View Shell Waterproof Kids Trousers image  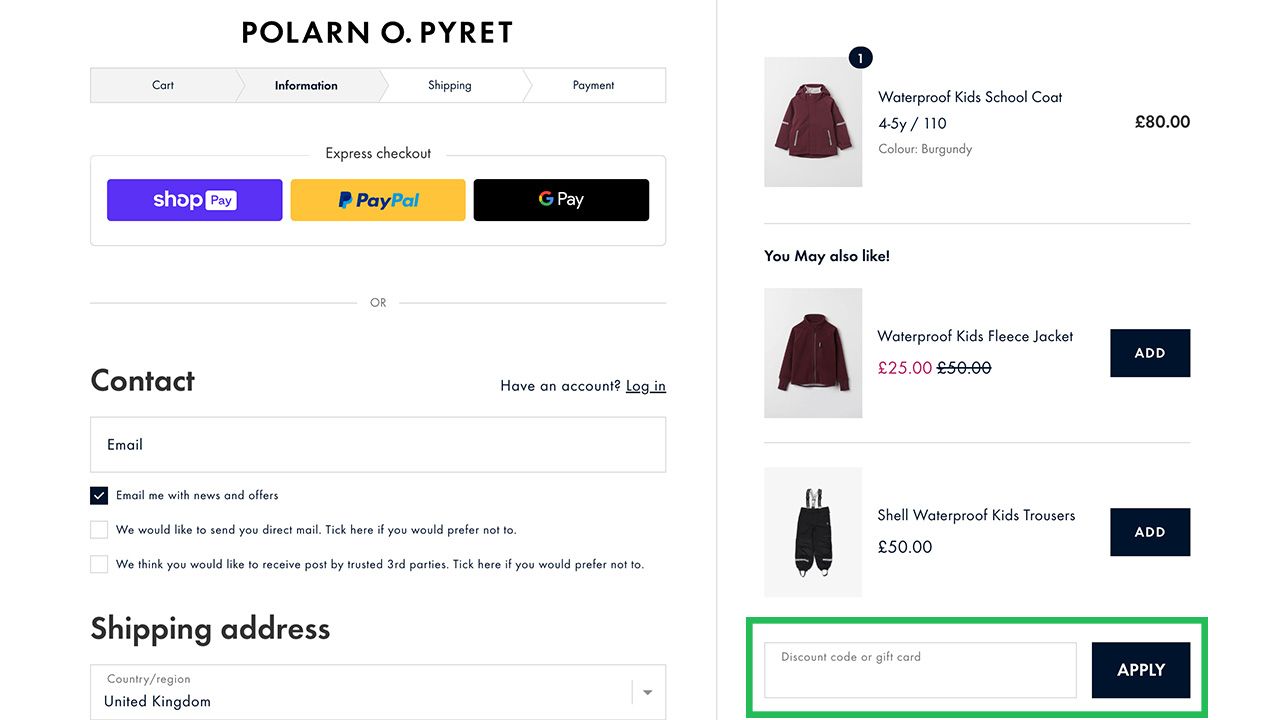click(813, 532)
